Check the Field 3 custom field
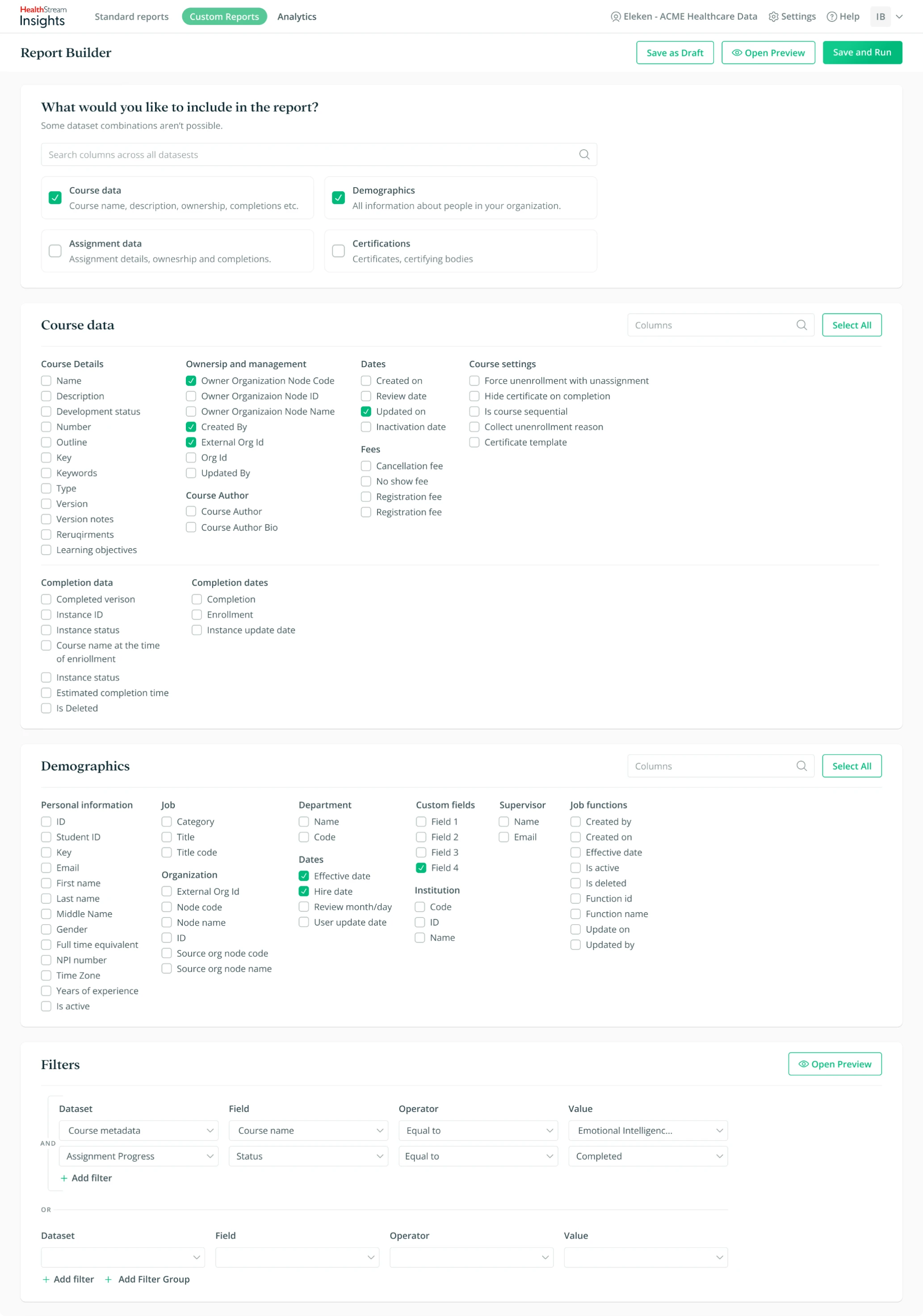 (x=420, y=852)
